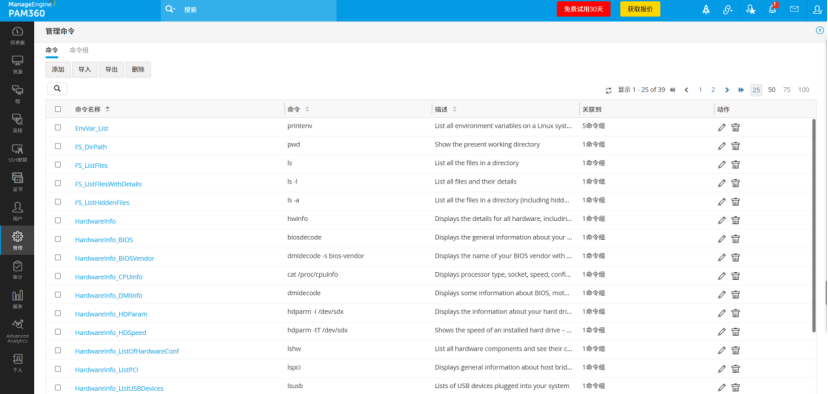Open the 报表 reports sidebar icon
Image resolution: width=828 pixels, height=394 pixels.
click(17, 299)
